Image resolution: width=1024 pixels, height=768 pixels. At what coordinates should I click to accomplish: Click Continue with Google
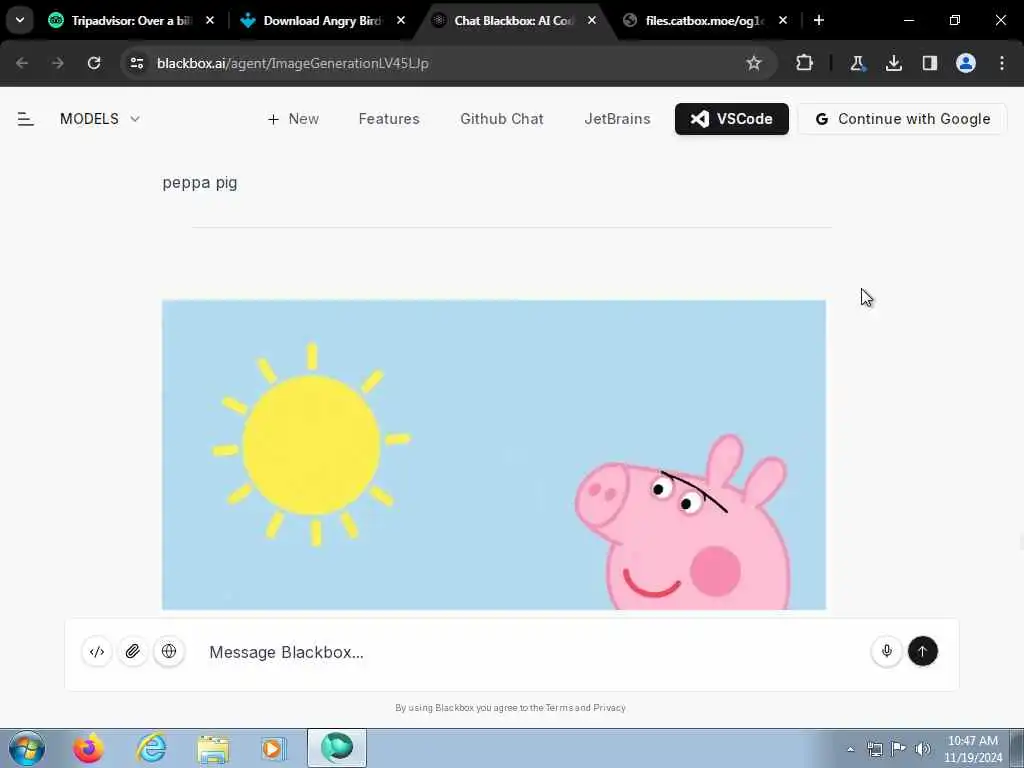click(x=902, y=119)
